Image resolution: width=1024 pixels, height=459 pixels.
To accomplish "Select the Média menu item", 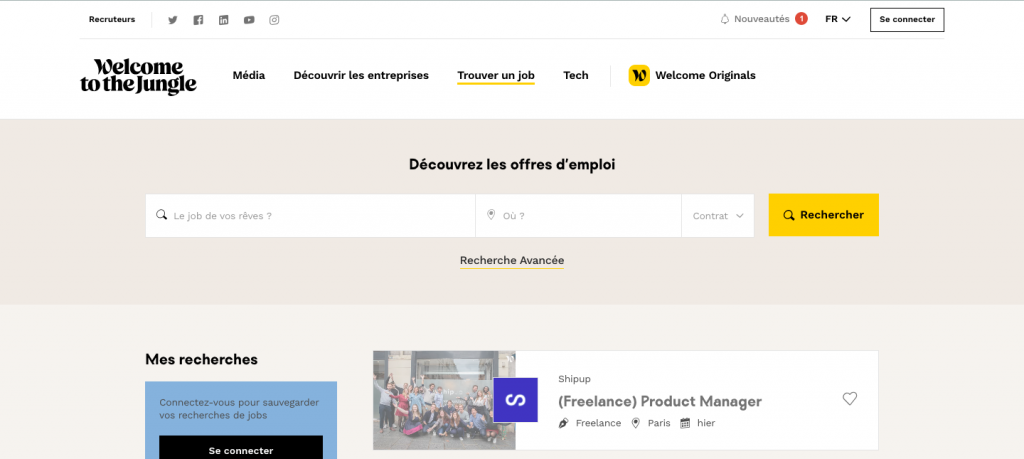I will click(249, 76).
